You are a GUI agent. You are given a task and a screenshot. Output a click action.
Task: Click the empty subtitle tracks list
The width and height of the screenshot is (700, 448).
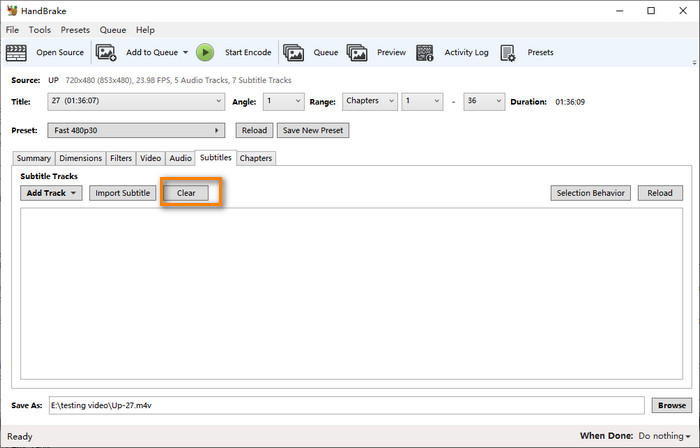coord(351,294)
